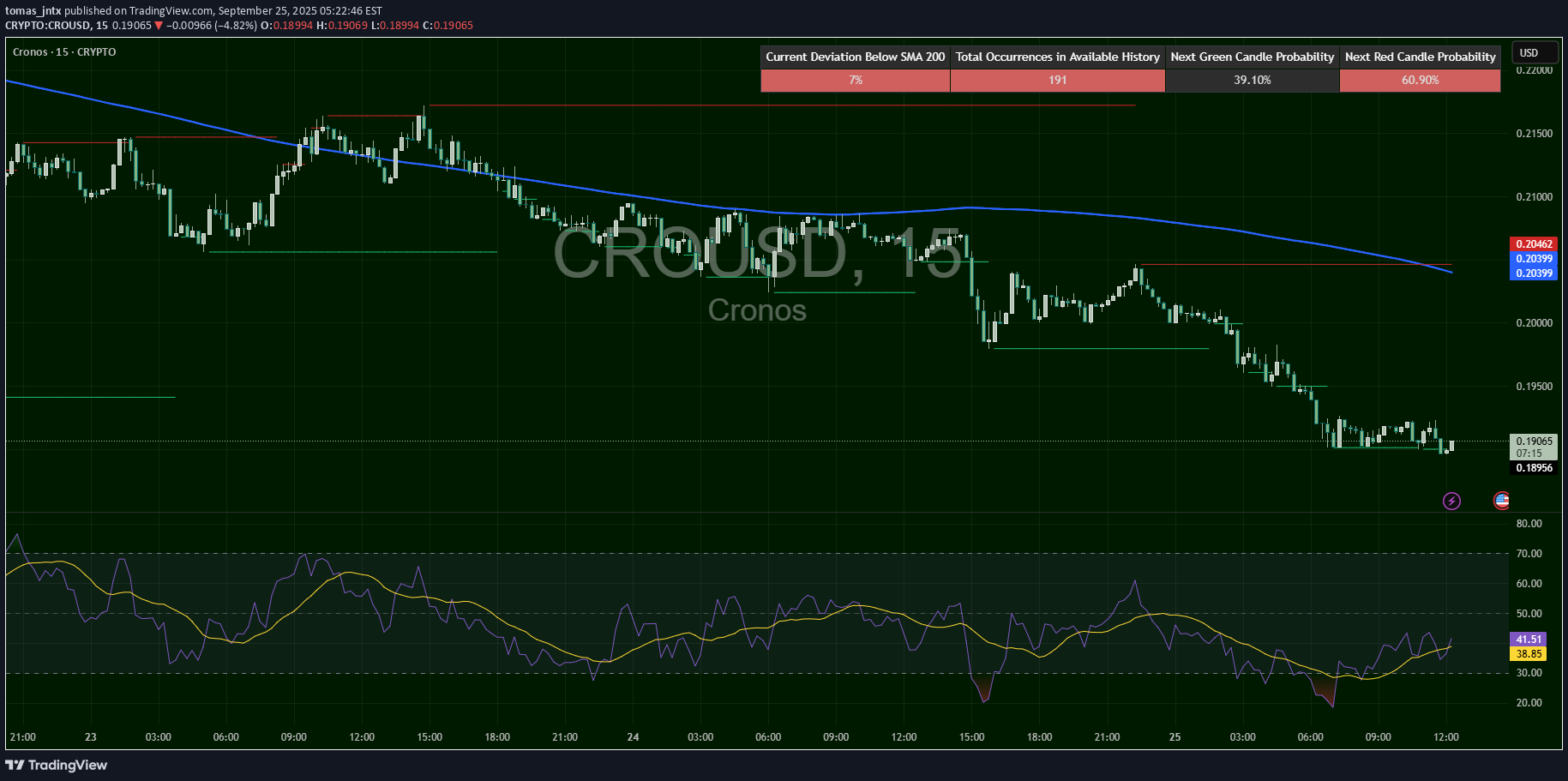This screenshot has width=1568, height=781.
Task: Click the 0.21000 price axis label
Action: pyautogui.click(x=1534, y=197)
